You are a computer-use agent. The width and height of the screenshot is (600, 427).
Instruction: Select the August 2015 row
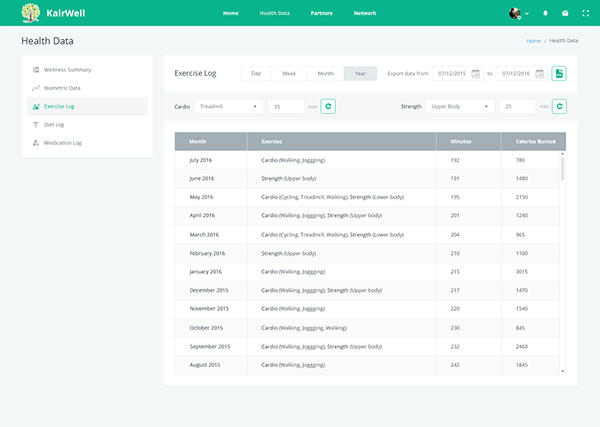click(367, 365)
